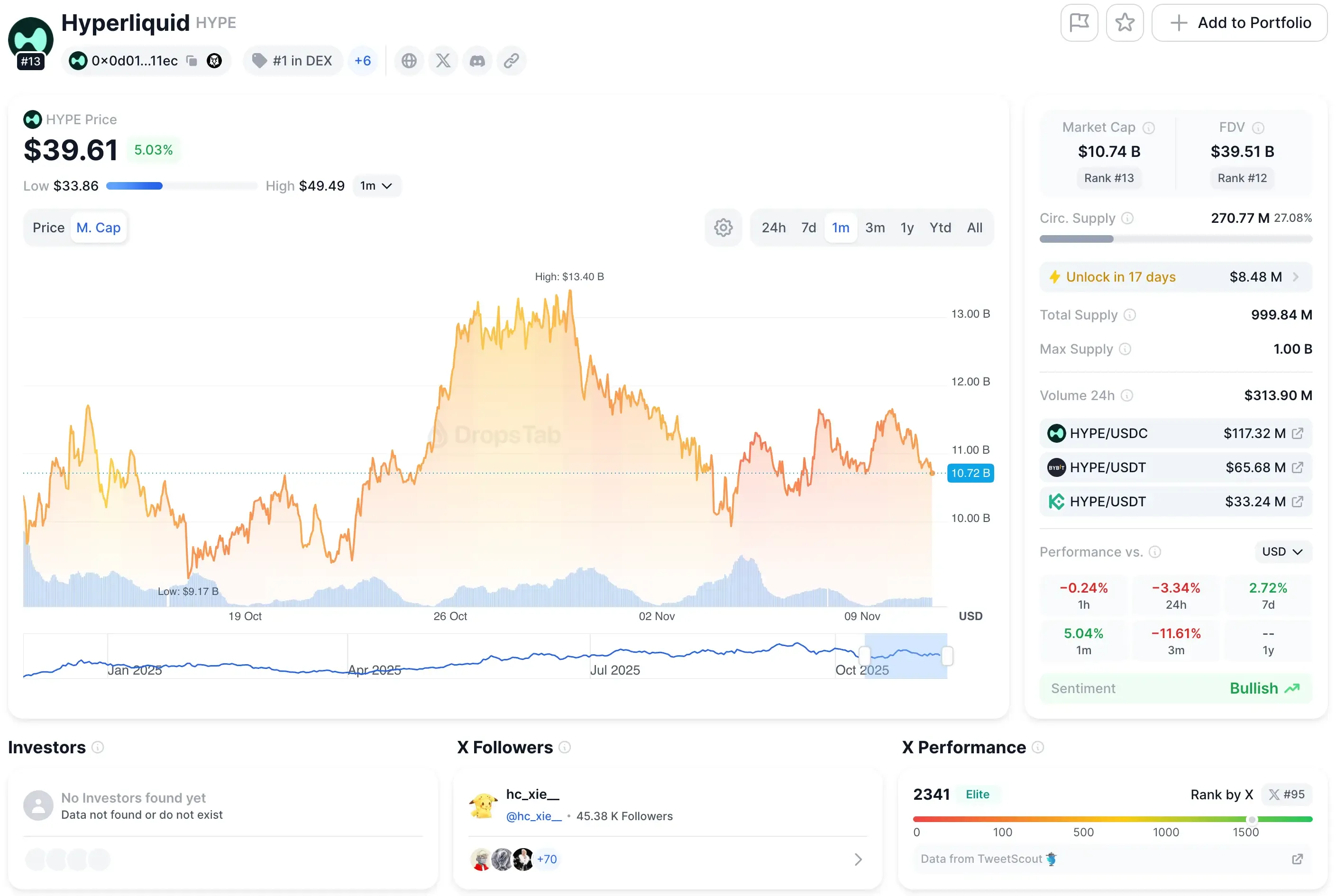
Task: Expand the +6 tags list
Action: [x=363, y=61]
